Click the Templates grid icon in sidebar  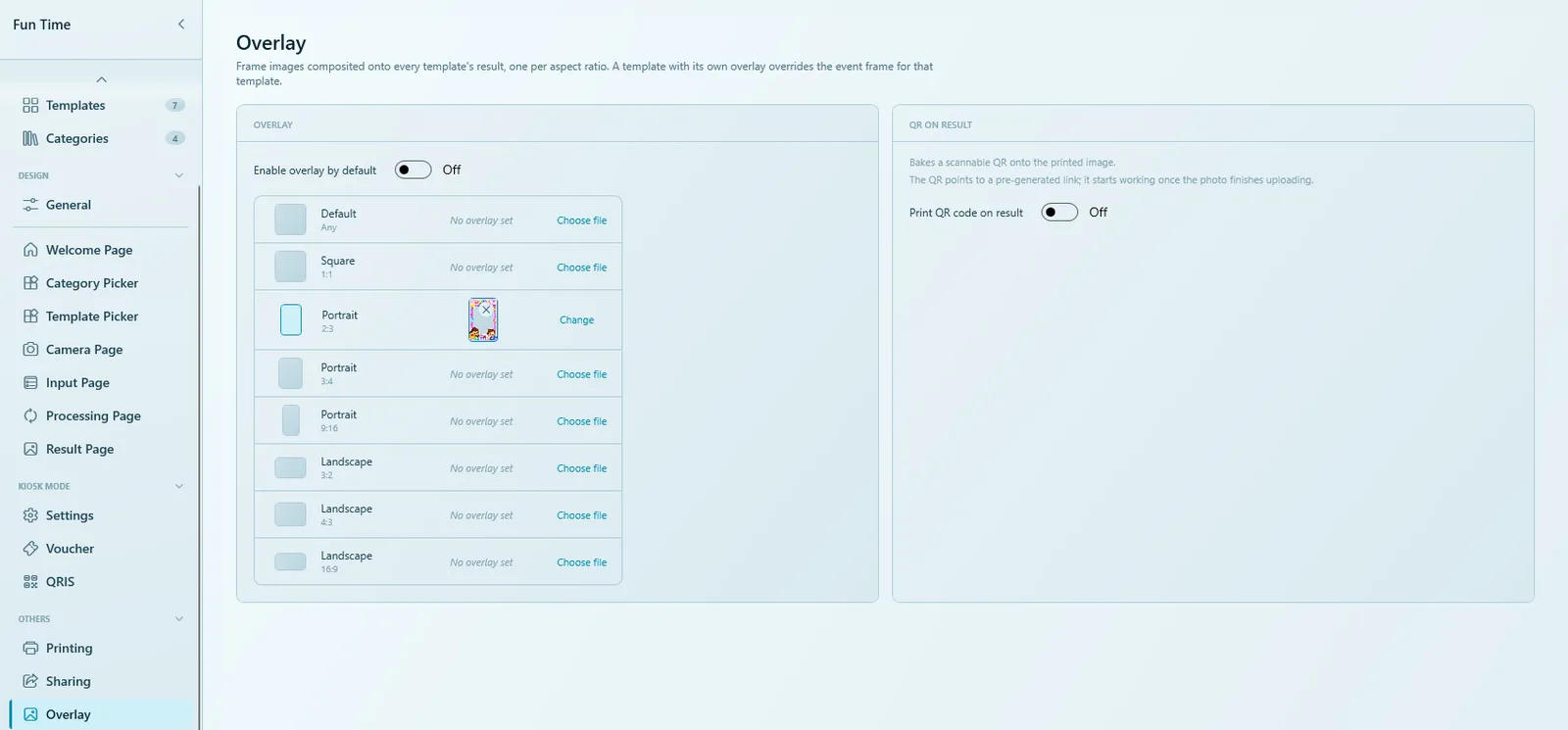pos(30,105)
